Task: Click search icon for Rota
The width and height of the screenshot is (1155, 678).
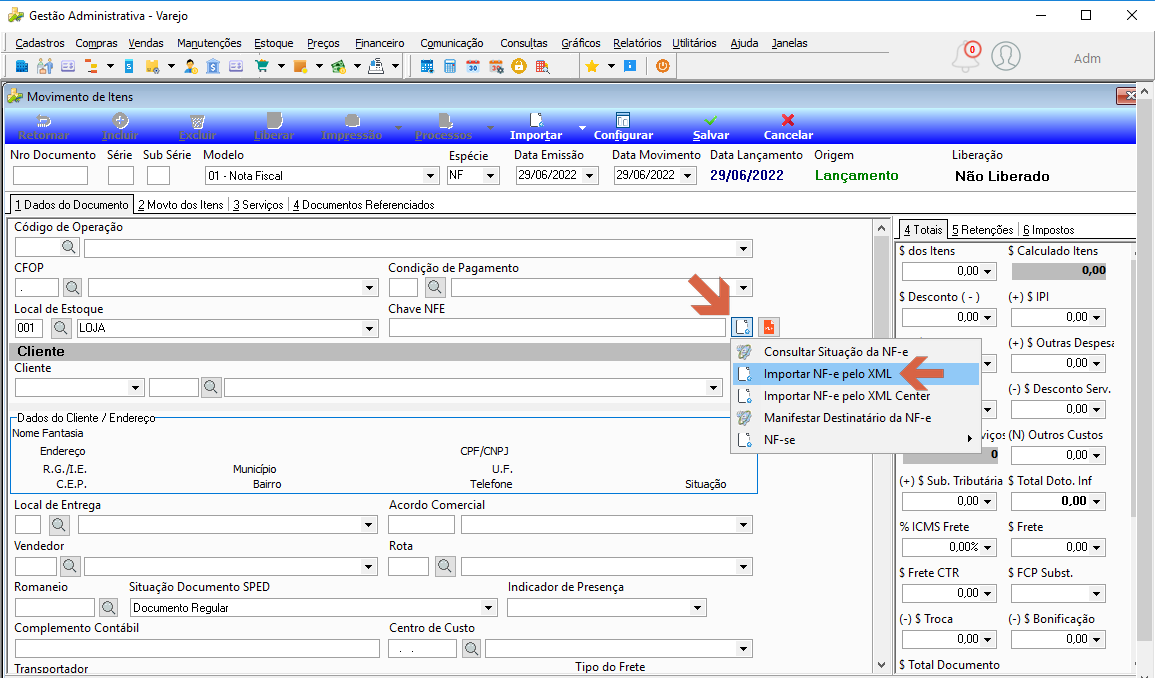Action: [x=445, y=566]
